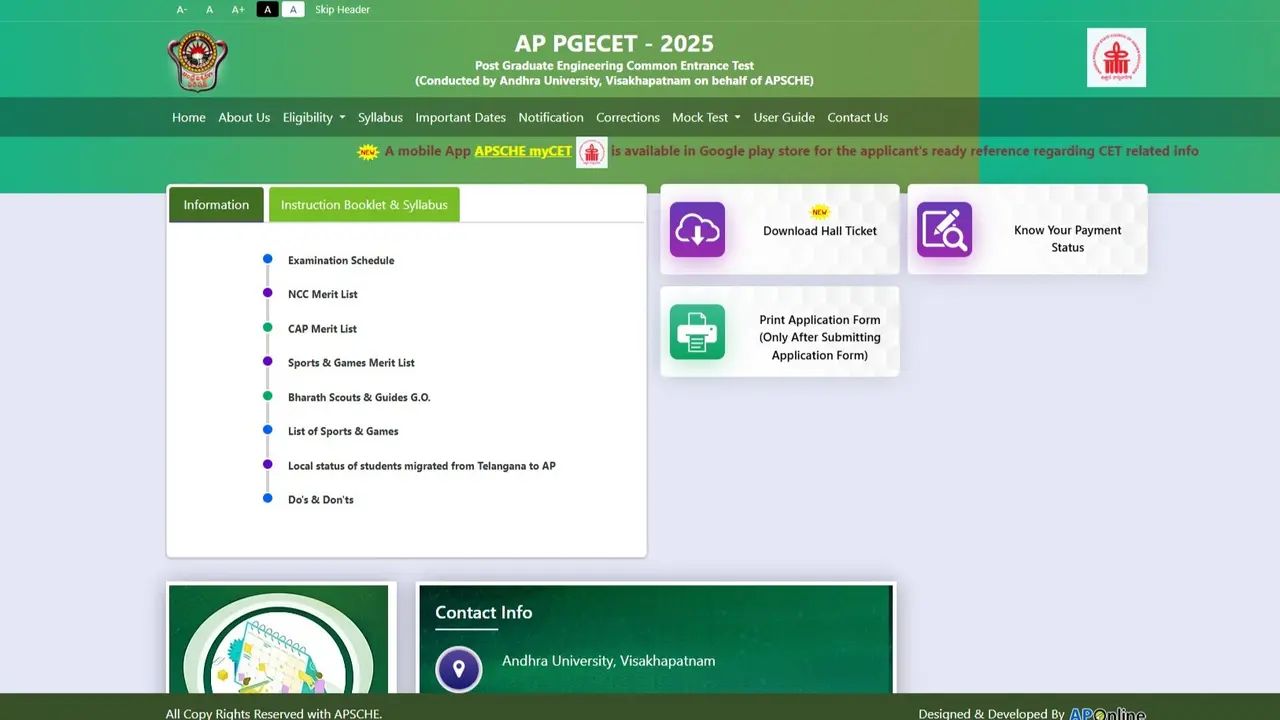Click the Download Hall Ticket cloud icon
Screen dimensions: 1280x720
pos(697,230)
